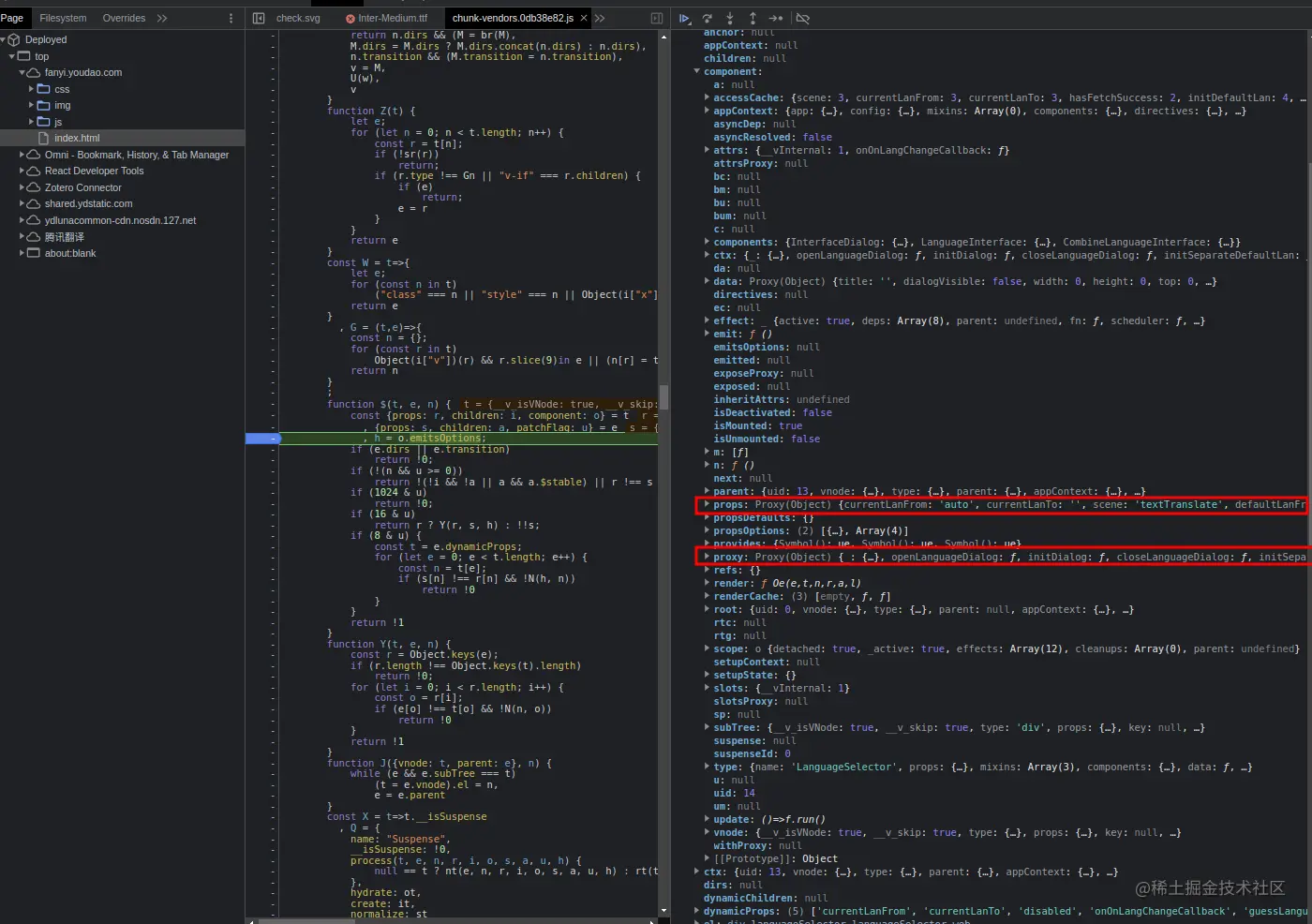This screenshot has height=924, width=1312.
Task: Collapse the top frame node
Action: 12,56
